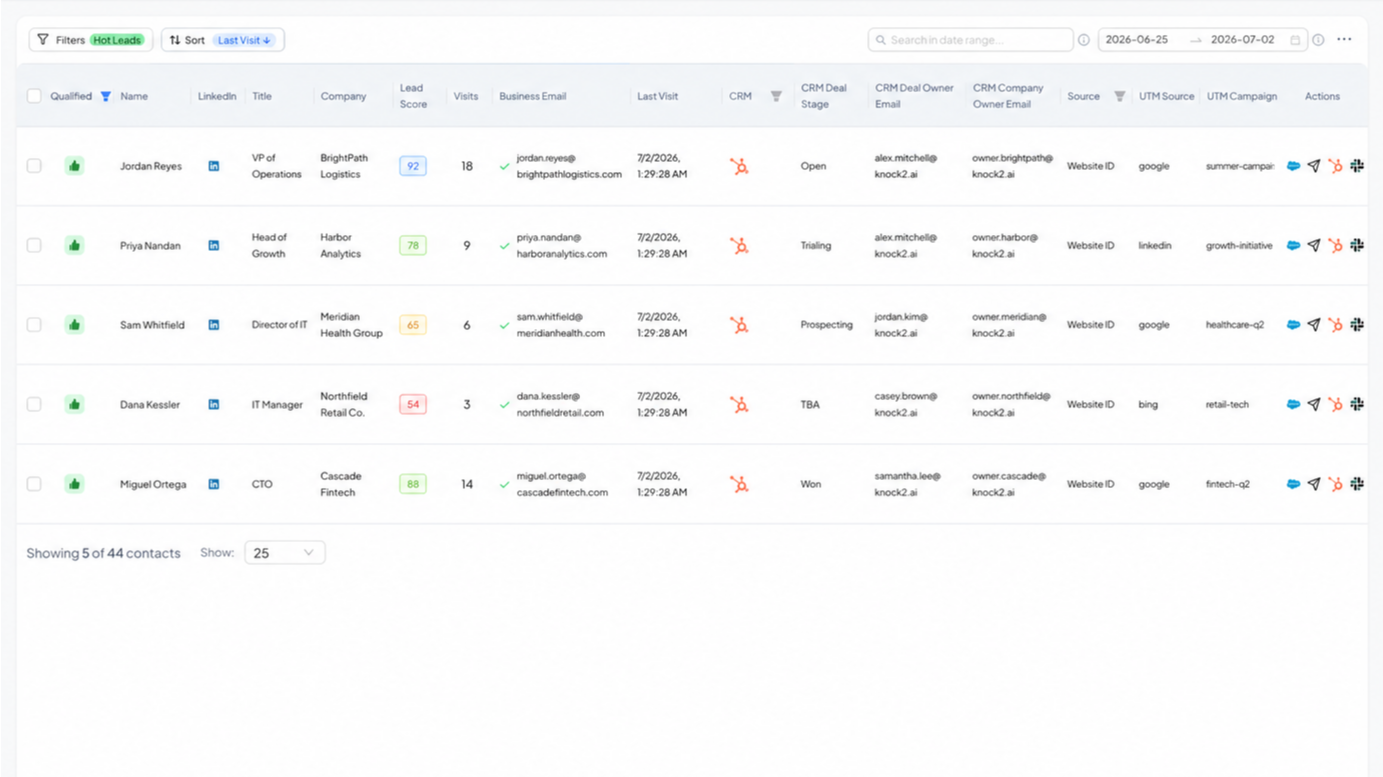Image resolution: width=1383 pixels, height=777 pixels.
Task: Click the paper plane icon for Priya Nandan
Action: click(x=1314, y=245)
